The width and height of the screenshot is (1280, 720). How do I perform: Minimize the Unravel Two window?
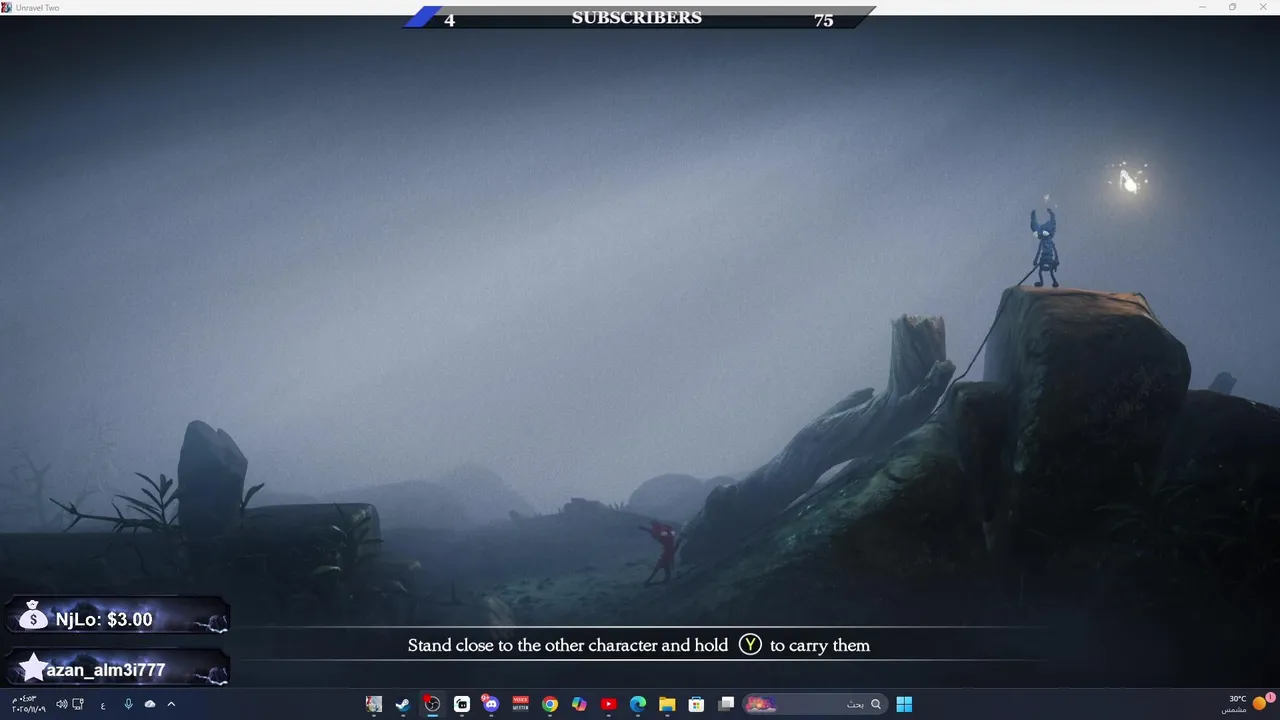(x=1203, y=7)
